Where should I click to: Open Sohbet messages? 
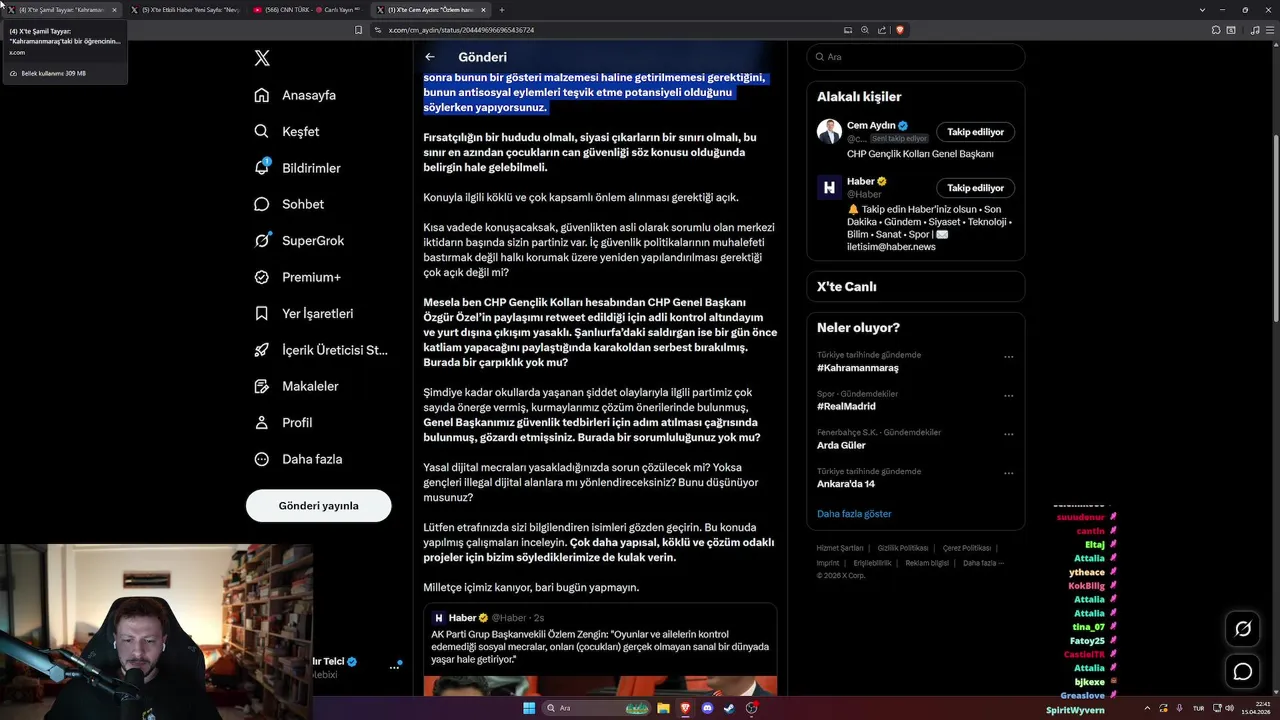[x=289, y=204]
